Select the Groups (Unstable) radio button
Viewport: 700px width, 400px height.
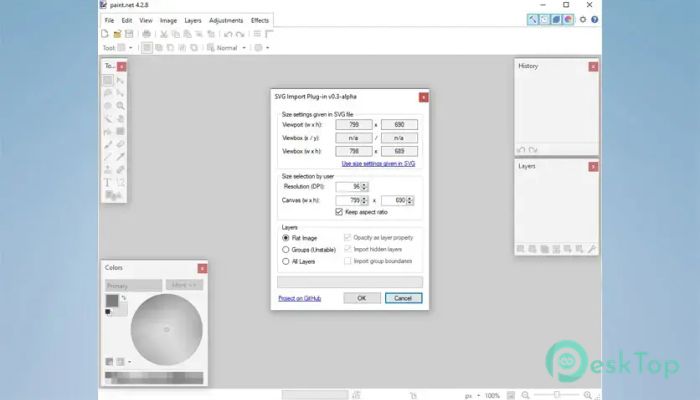pos(286,250)
